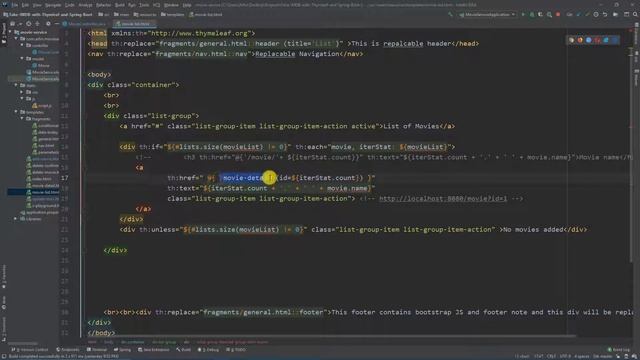Click the Debug bug icon in toolbar

click(532, 15)
